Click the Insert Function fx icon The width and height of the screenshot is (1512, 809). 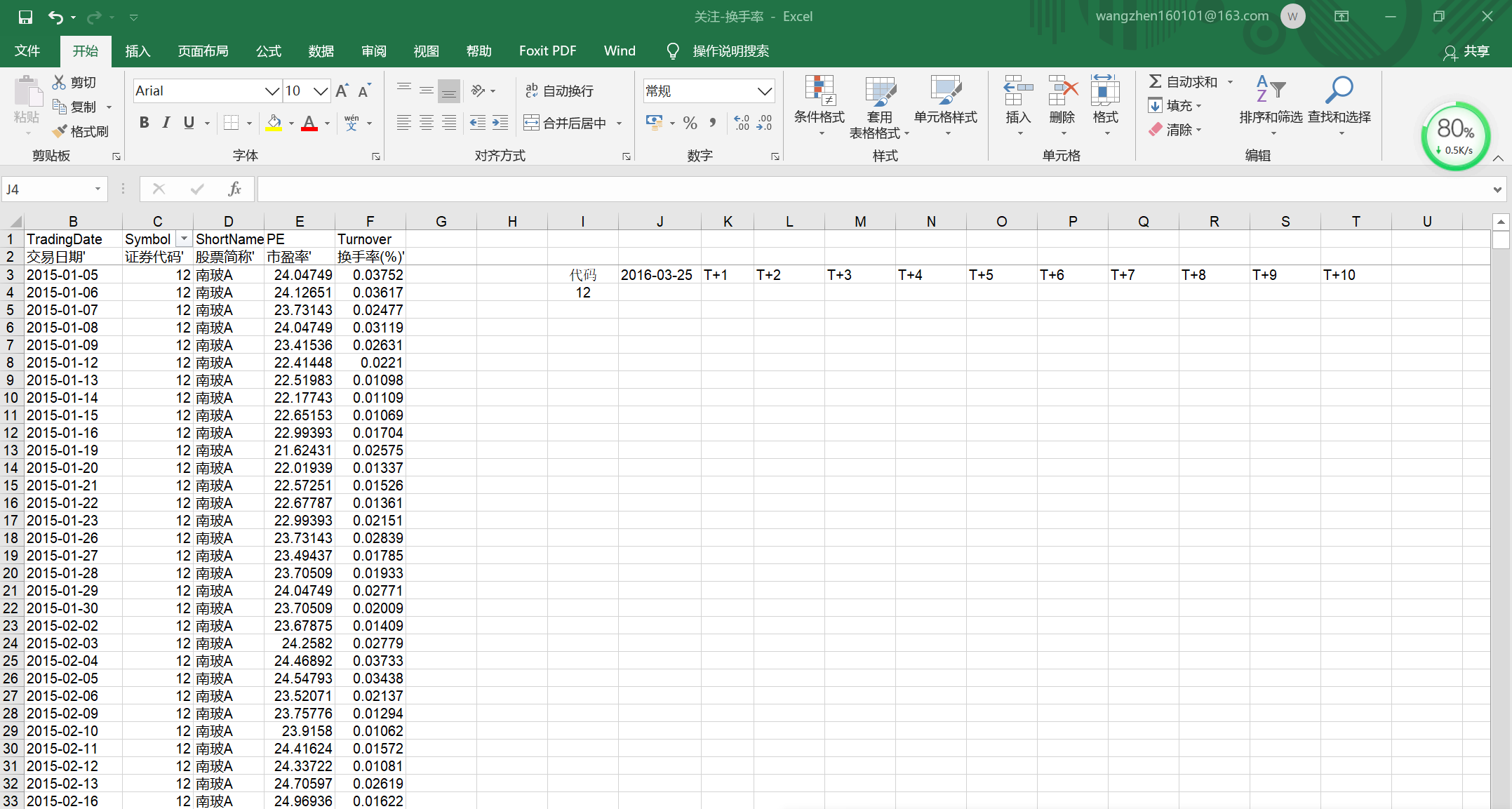coord(234,189)
